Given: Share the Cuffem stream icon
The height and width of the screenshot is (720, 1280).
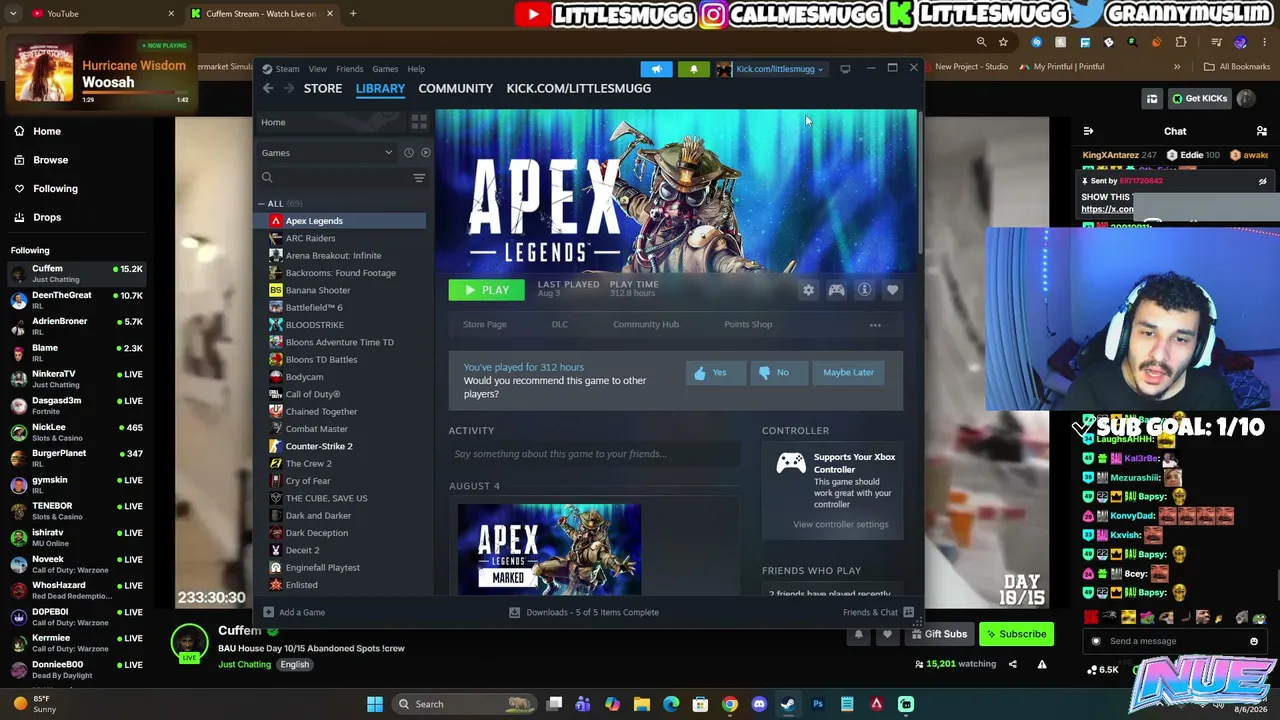Looking at the screenshot, I should pos(1012,664).
